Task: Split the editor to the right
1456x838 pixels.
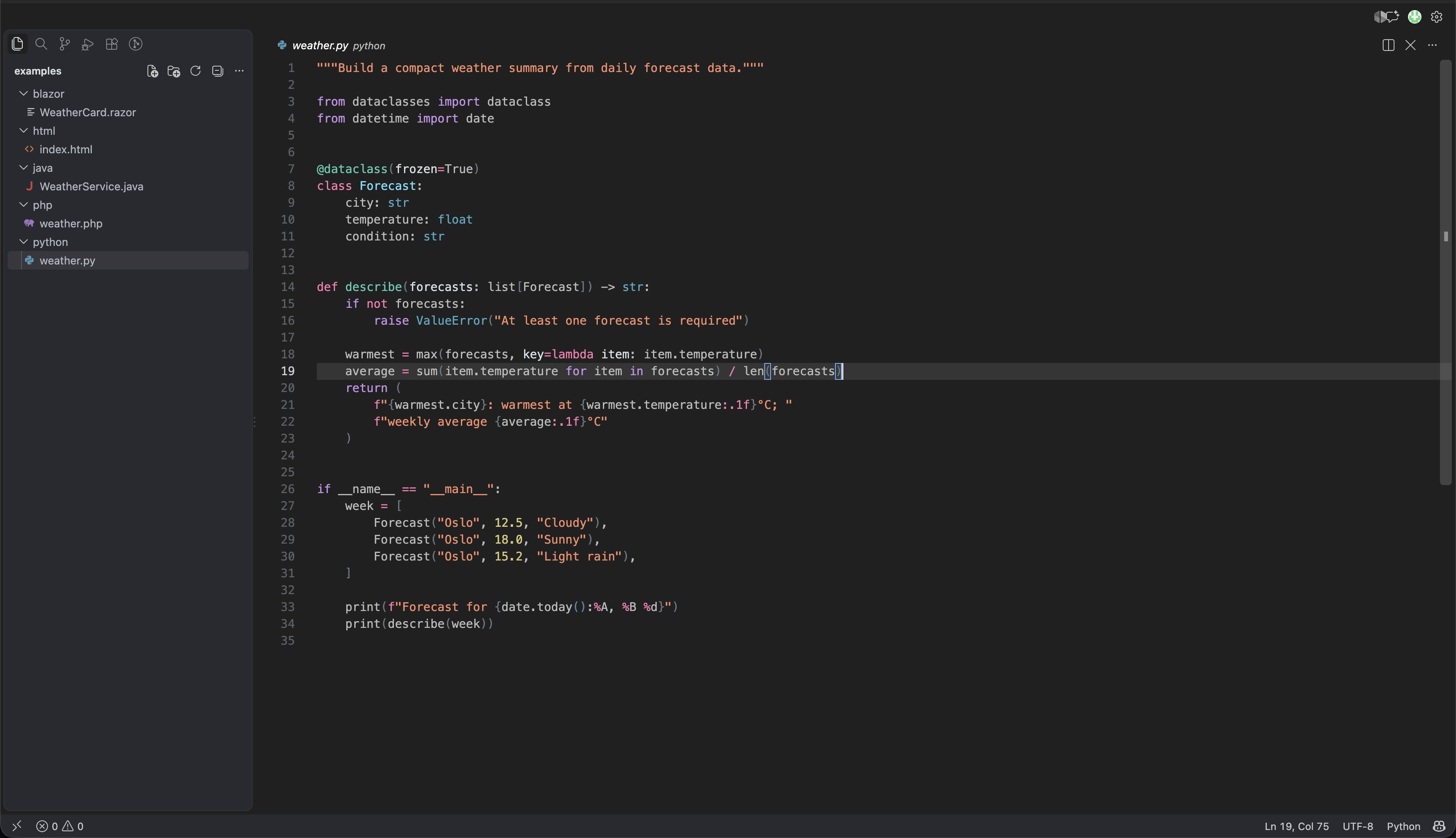Action: coord(1388,45)
